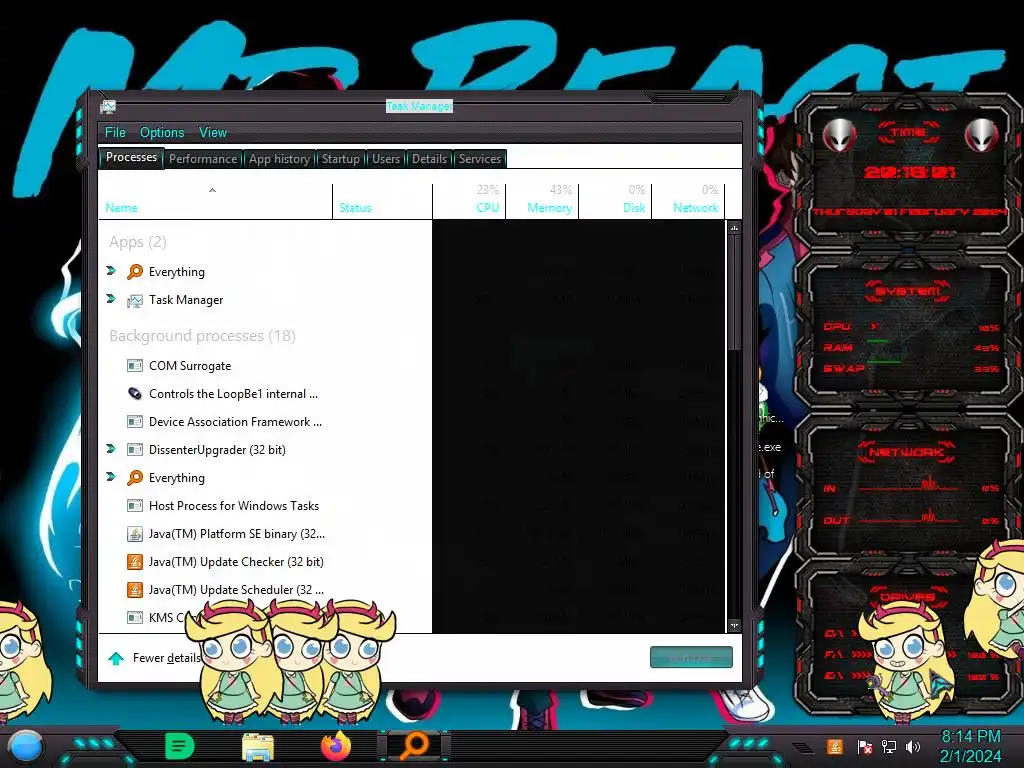Click the process list scrollbar thumb
1024x768 pixels.
coord(735,292)
